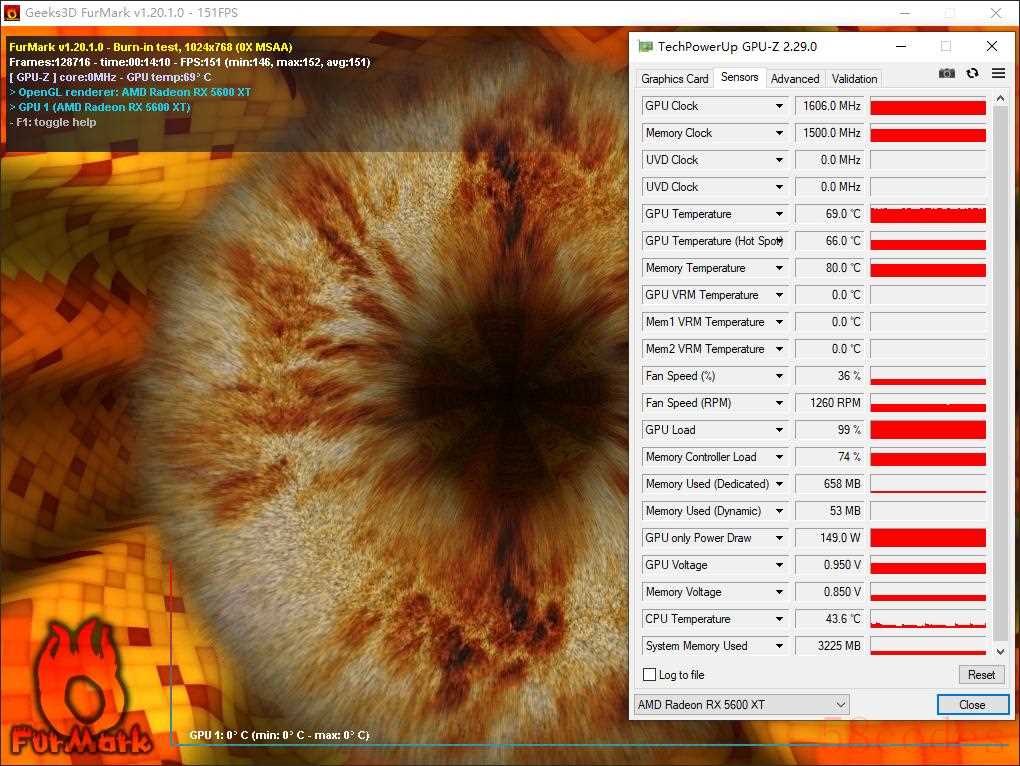Enable the Log to file checkbox
The width and height of the screenshot is (1020, 766).
tap(649, 675)
